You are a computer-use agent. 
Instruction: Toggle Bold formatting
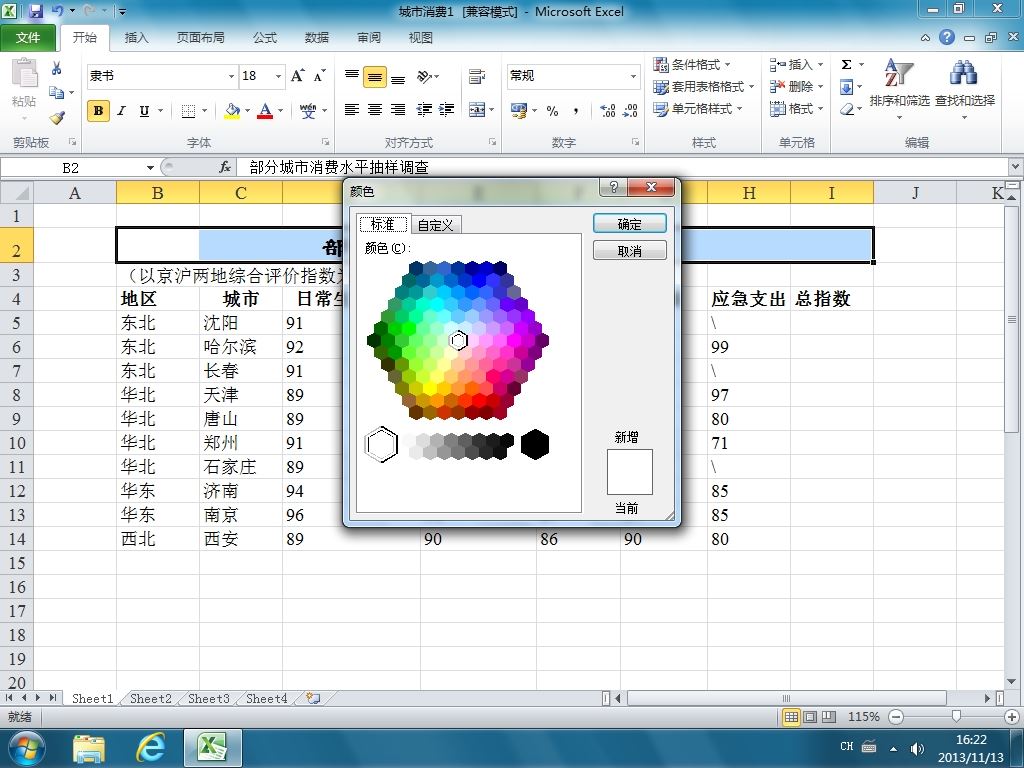coord(99,111)
